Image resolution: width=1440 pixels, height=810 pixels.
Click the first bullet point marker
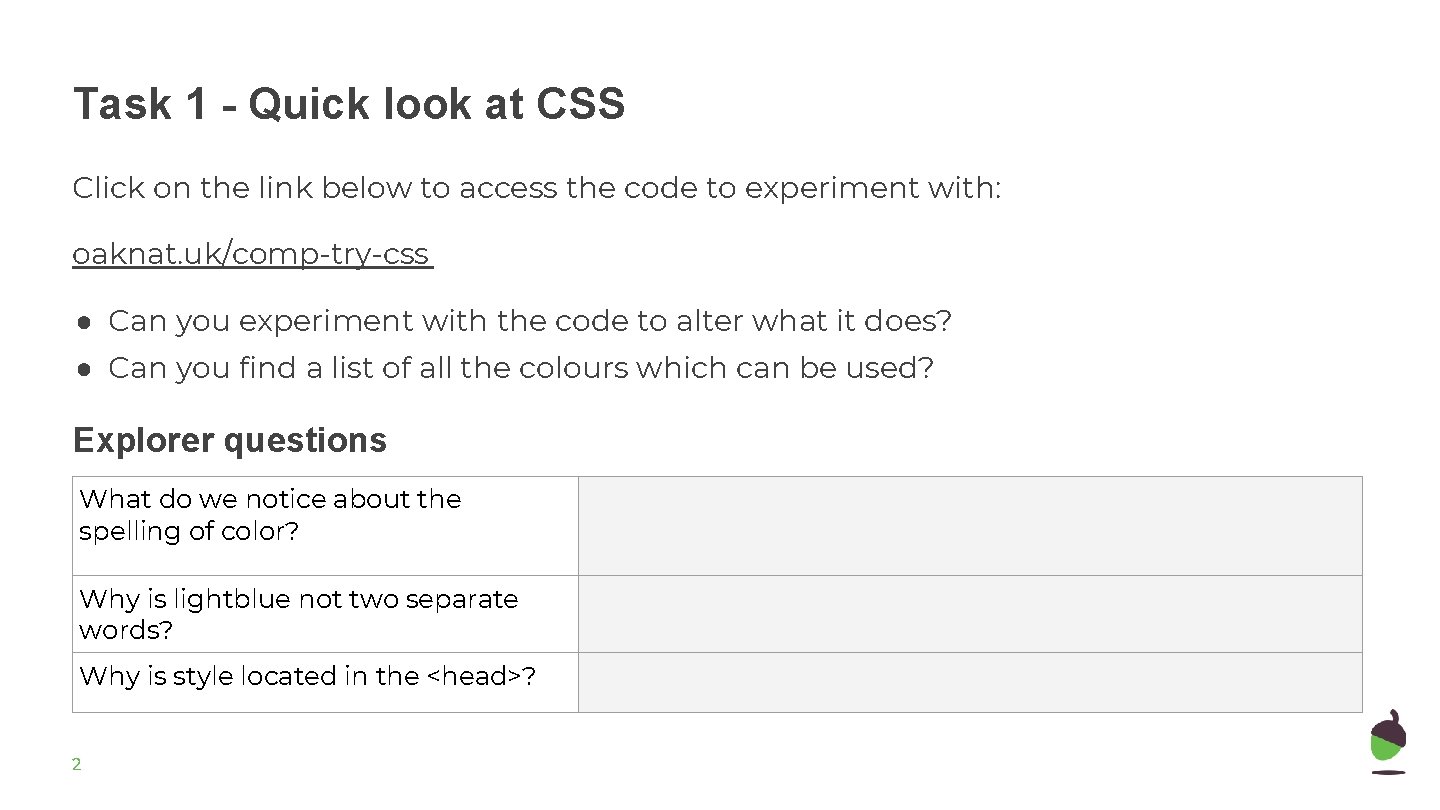(x=86, y=322)
